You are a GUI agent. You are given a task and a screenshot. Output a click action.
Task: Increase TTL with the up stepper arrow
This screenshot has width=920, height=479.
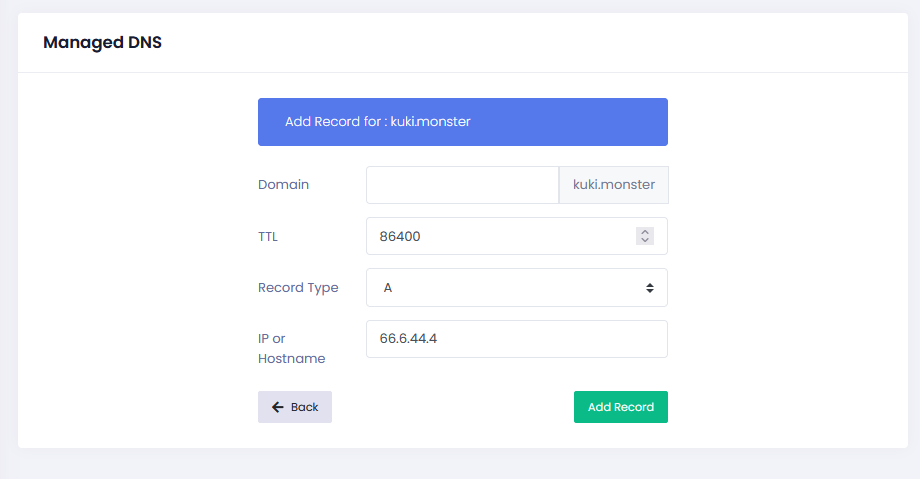click(x=645, y=232)
